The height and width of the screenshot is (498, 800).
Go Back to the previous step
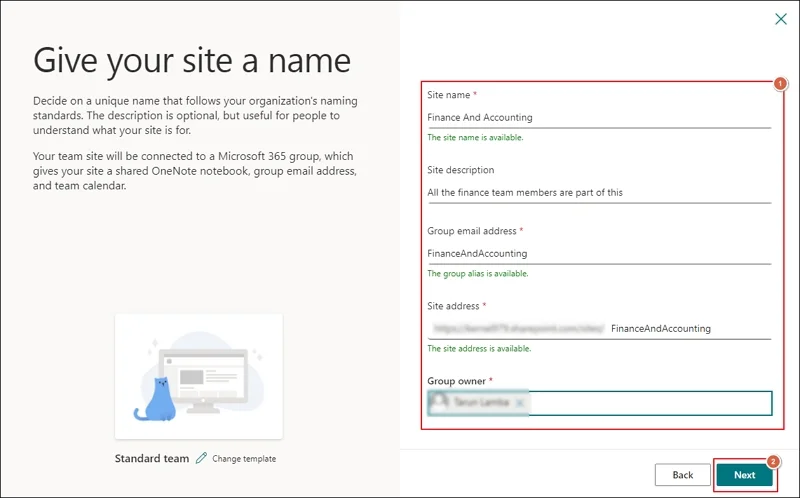(x=682, y=475)
